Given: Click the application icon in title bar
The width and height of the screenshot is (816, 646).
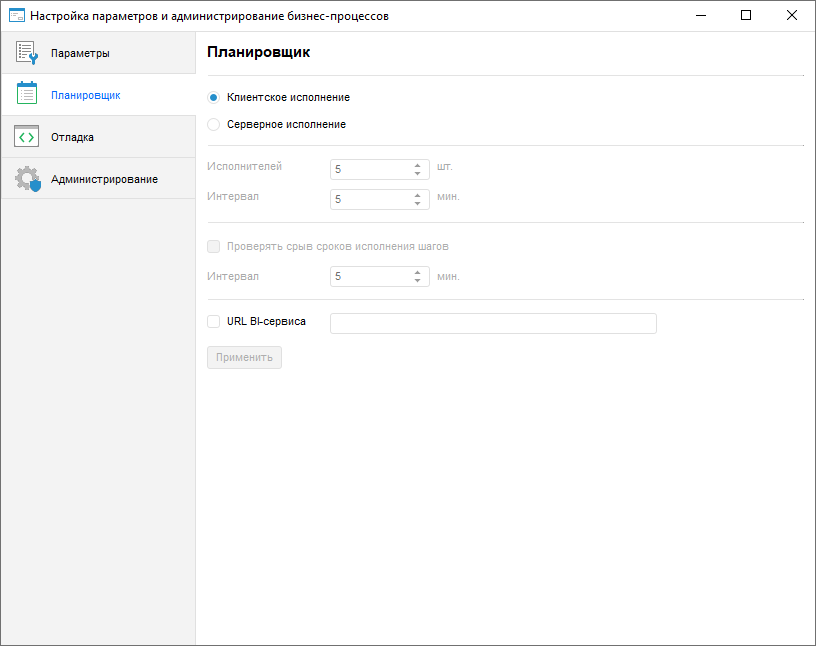Looking at the screenshot, I should pyautogui.click(x=16, y=16).
